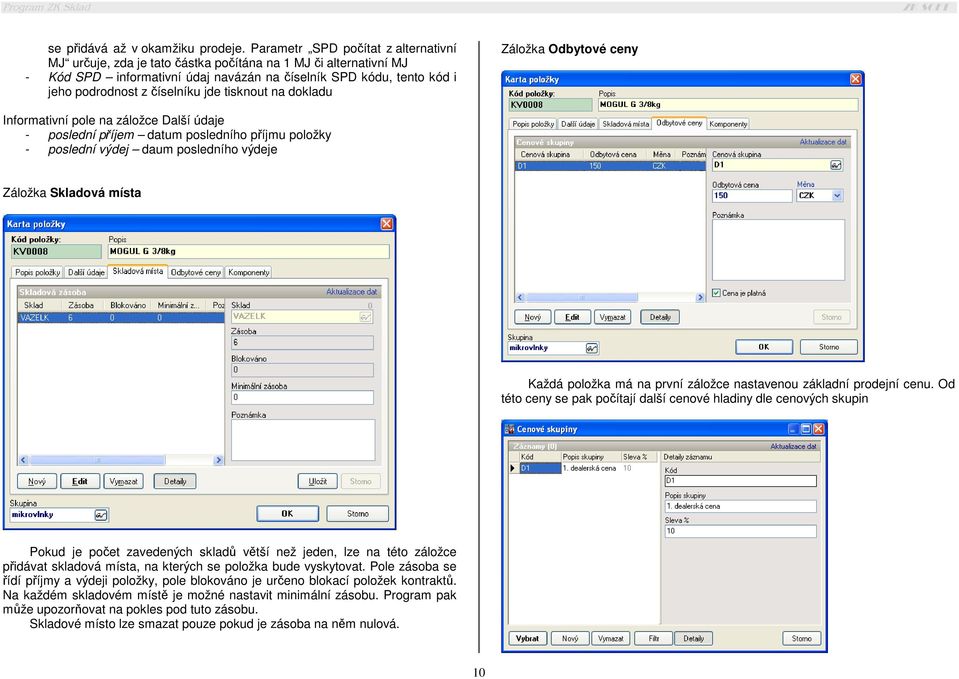
Task: Close the Karta položky dialog showing Cenové skupiny
Action: 856,79
